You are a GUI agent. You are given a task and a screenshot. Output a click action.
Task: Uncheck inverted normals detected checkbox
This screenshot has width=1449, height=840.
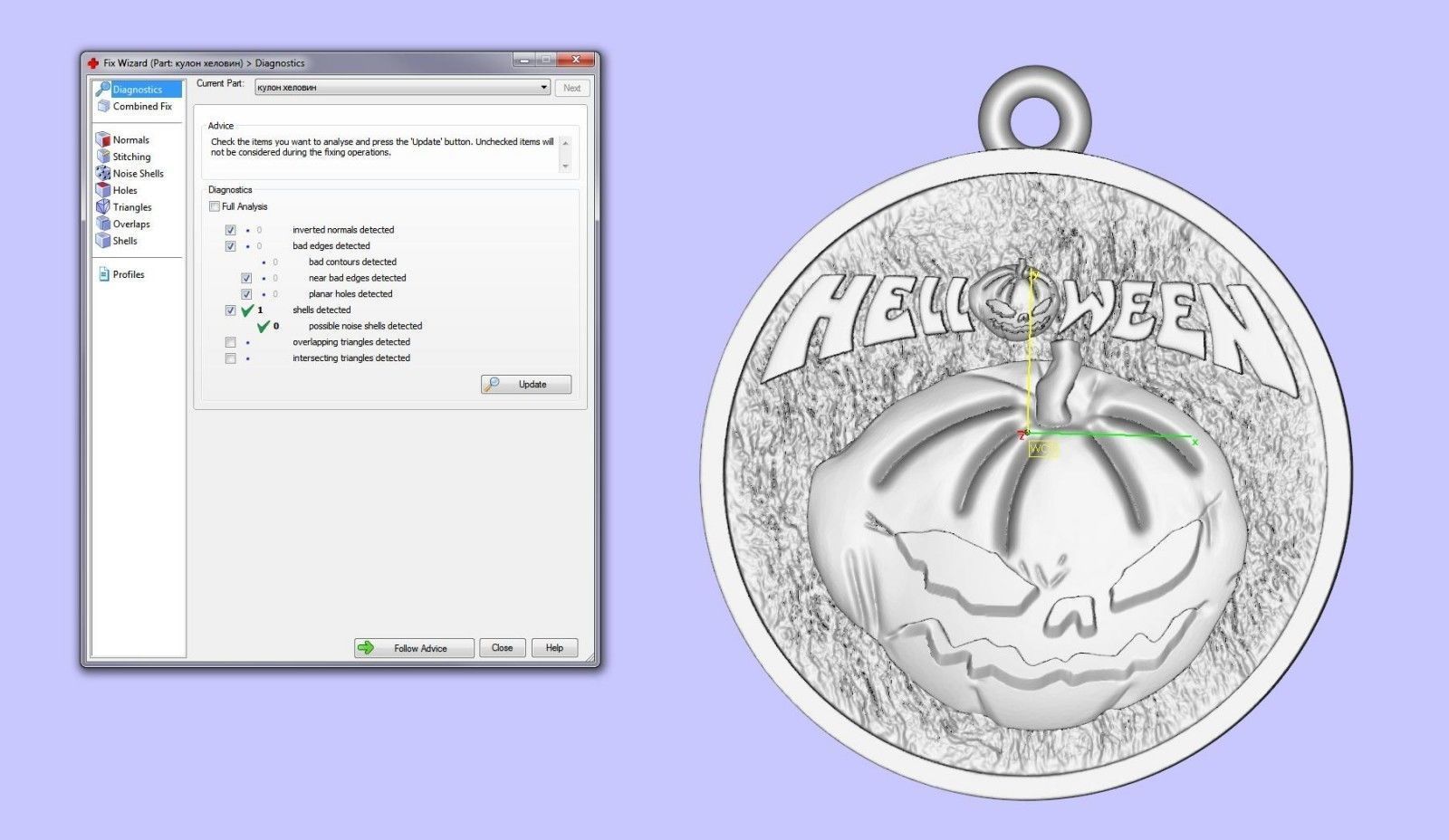point(230,230)
